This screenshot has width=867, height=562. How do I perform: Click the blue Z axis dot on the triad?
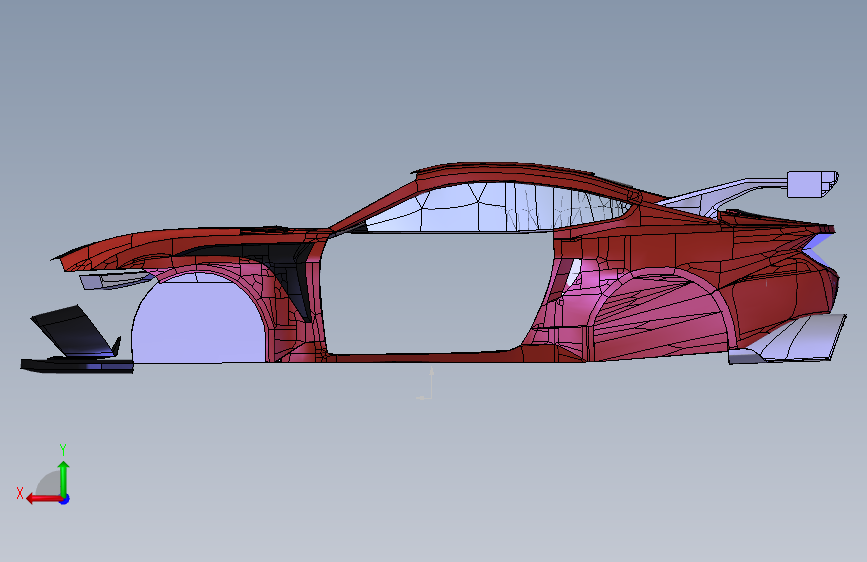65,499
